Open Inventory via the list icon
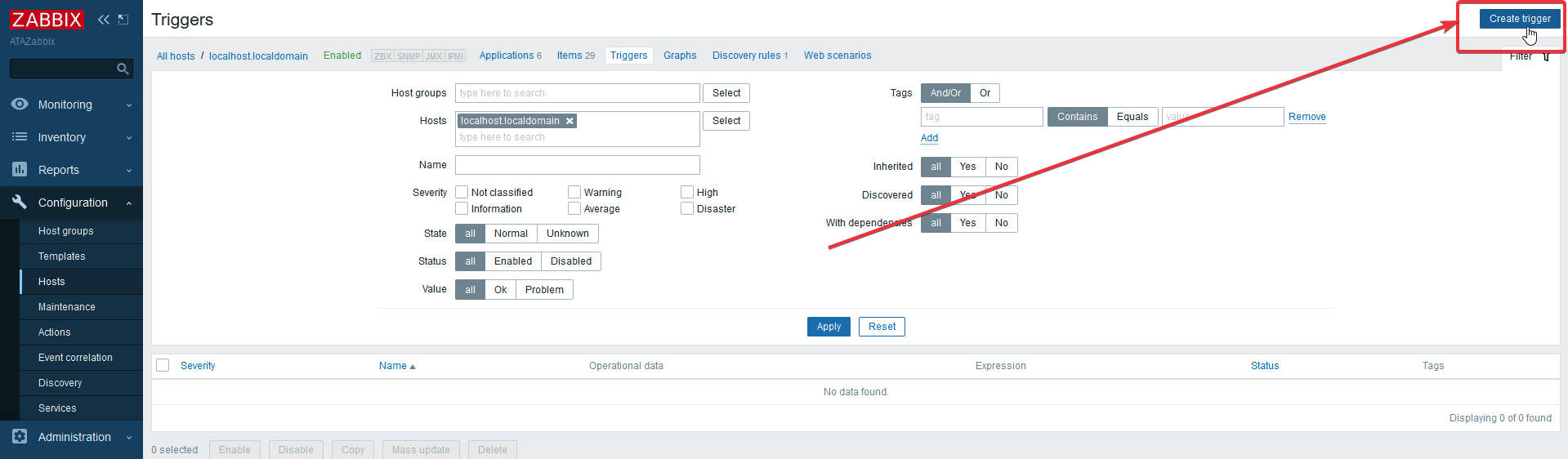The height and width of the screenshot is (459, 1568). click(x=20, y=137)
